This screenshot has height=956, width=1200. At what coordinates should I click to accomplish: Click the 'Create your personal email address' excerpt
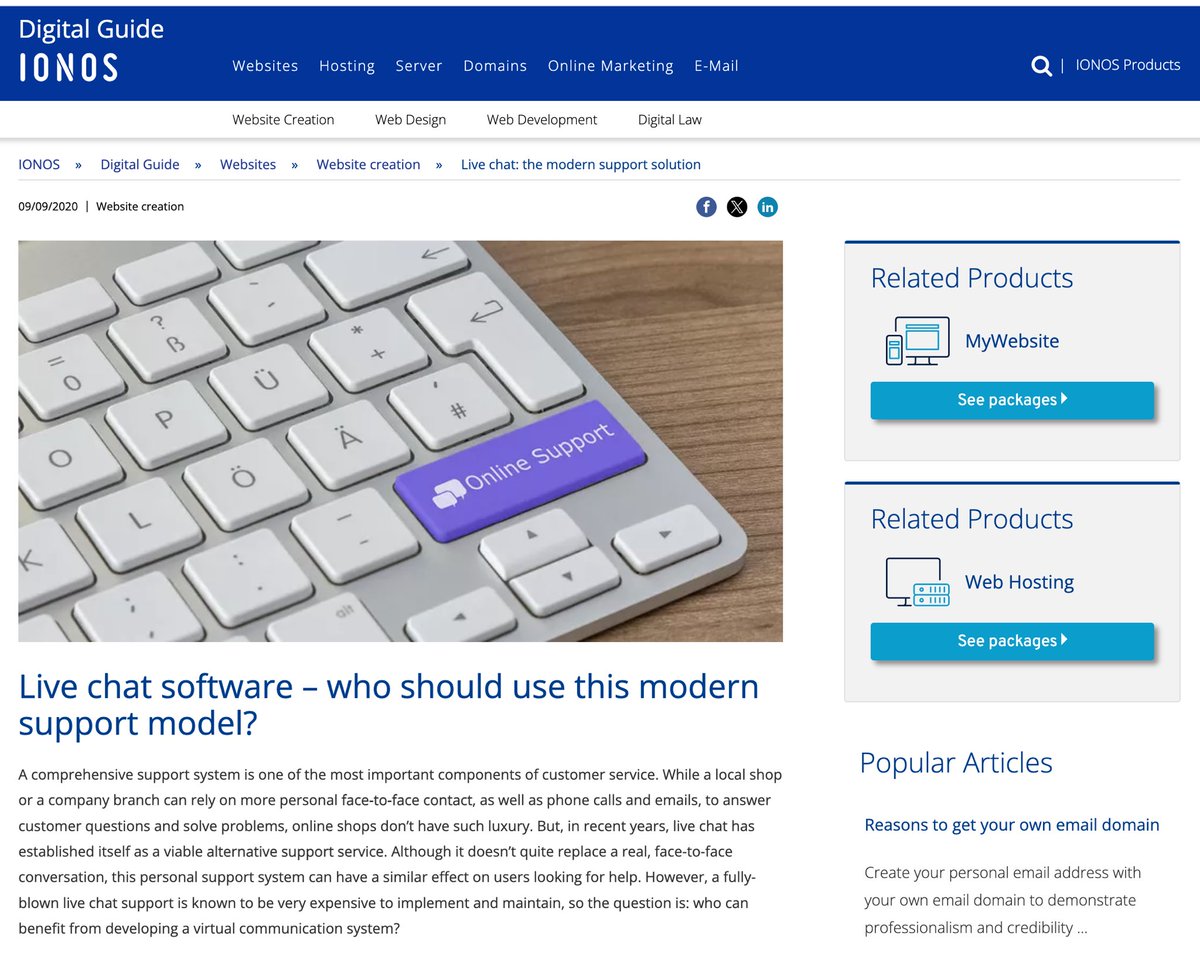click(x=1003, y=900)
